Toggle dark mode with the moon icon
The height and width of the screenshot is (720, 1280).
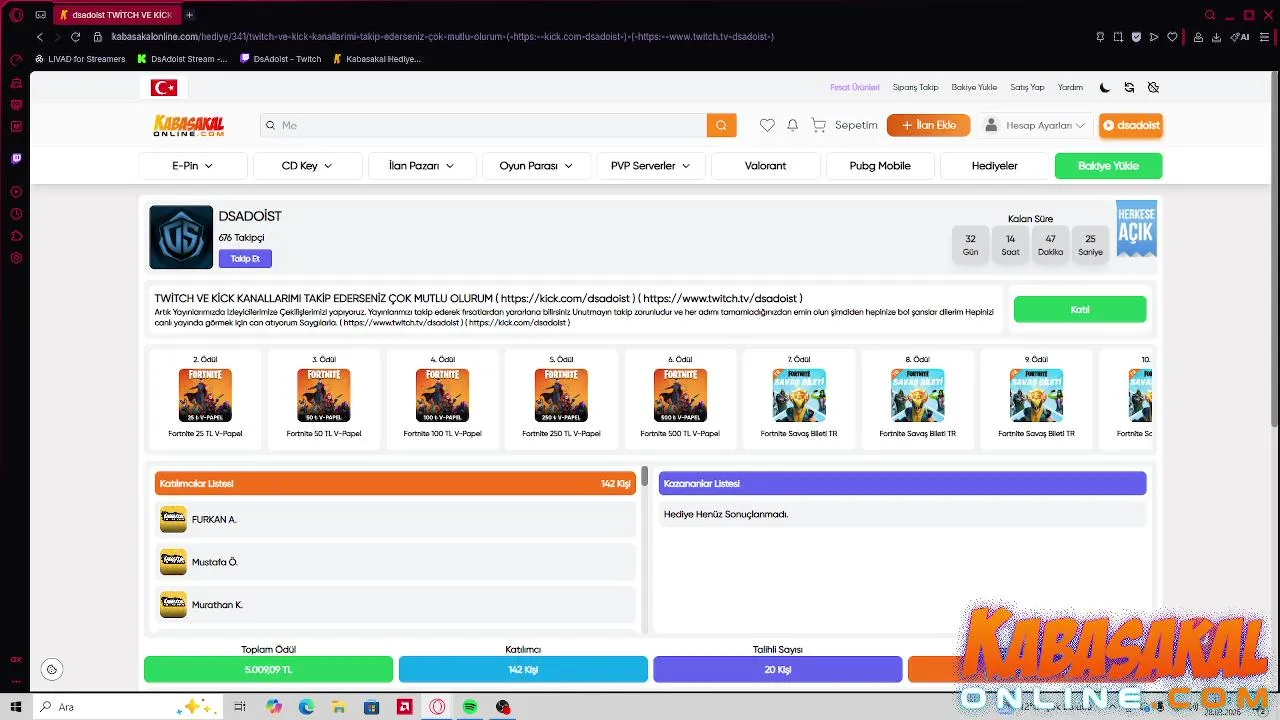pos(1105,87)
